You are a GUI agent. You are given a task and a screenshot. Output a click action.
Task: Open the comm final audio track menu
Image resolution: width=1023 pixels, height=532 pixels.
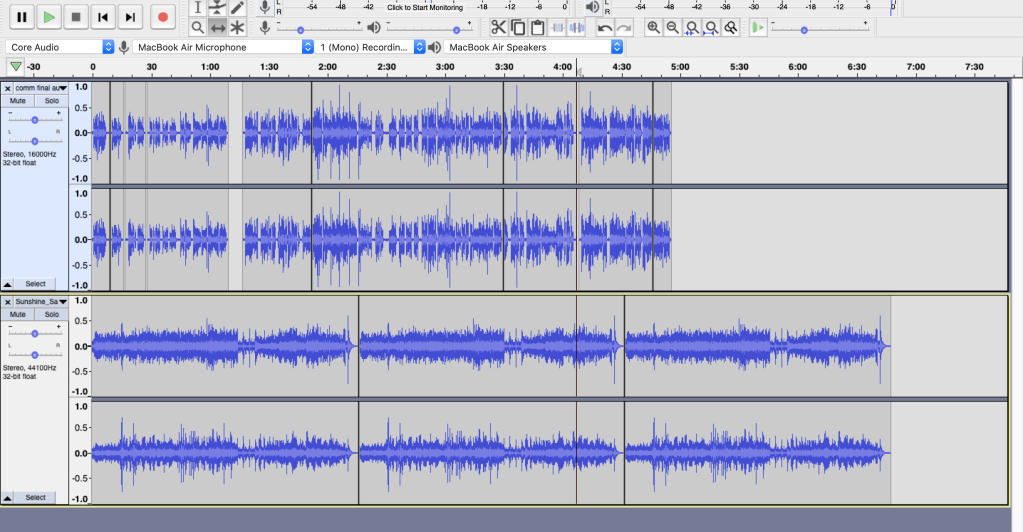[41, 88]
